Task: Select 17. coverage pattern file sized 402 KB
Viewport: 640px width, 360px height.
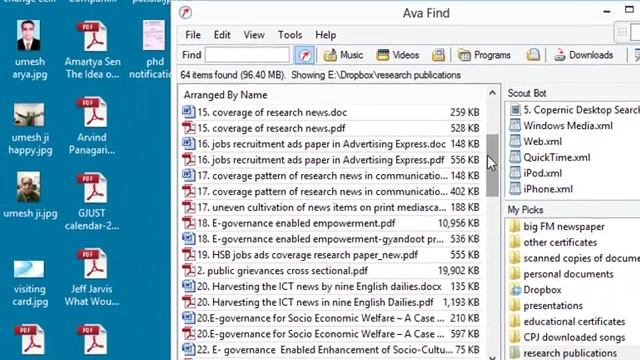Action: point(331,191)
